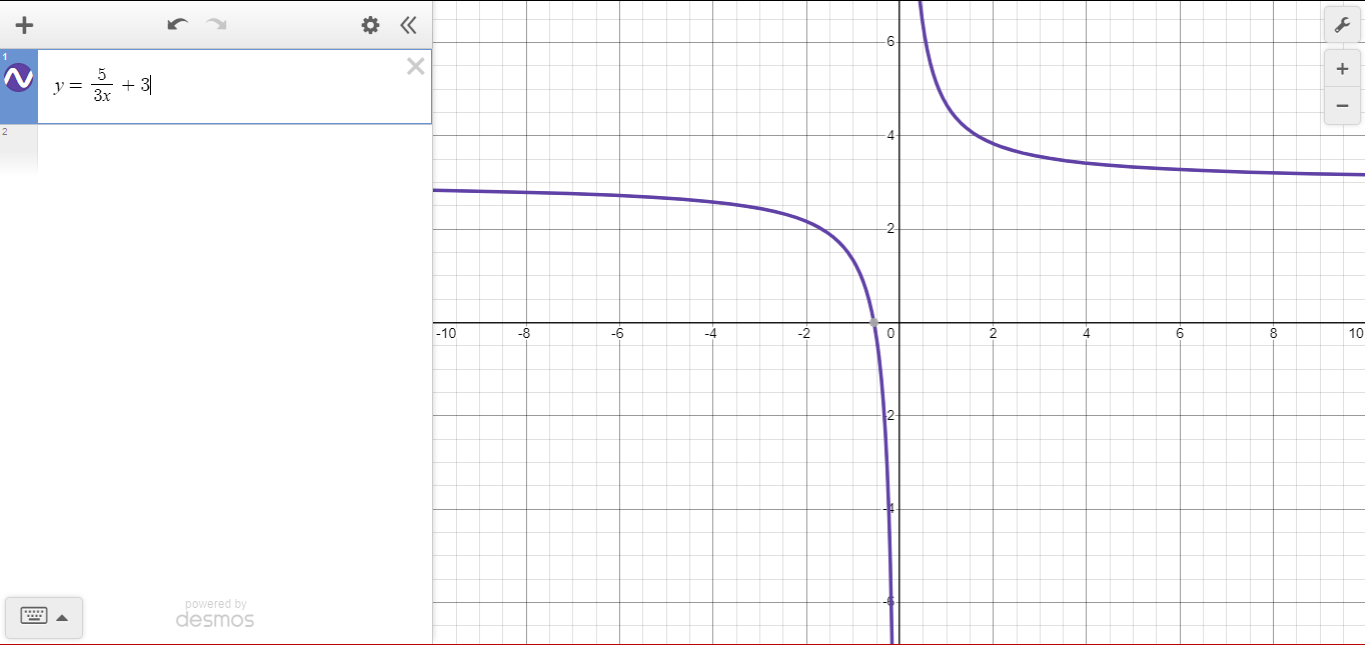Open Graph Settings wrench menu
Screen dimensions: 1365x645
pos(1342,26)
